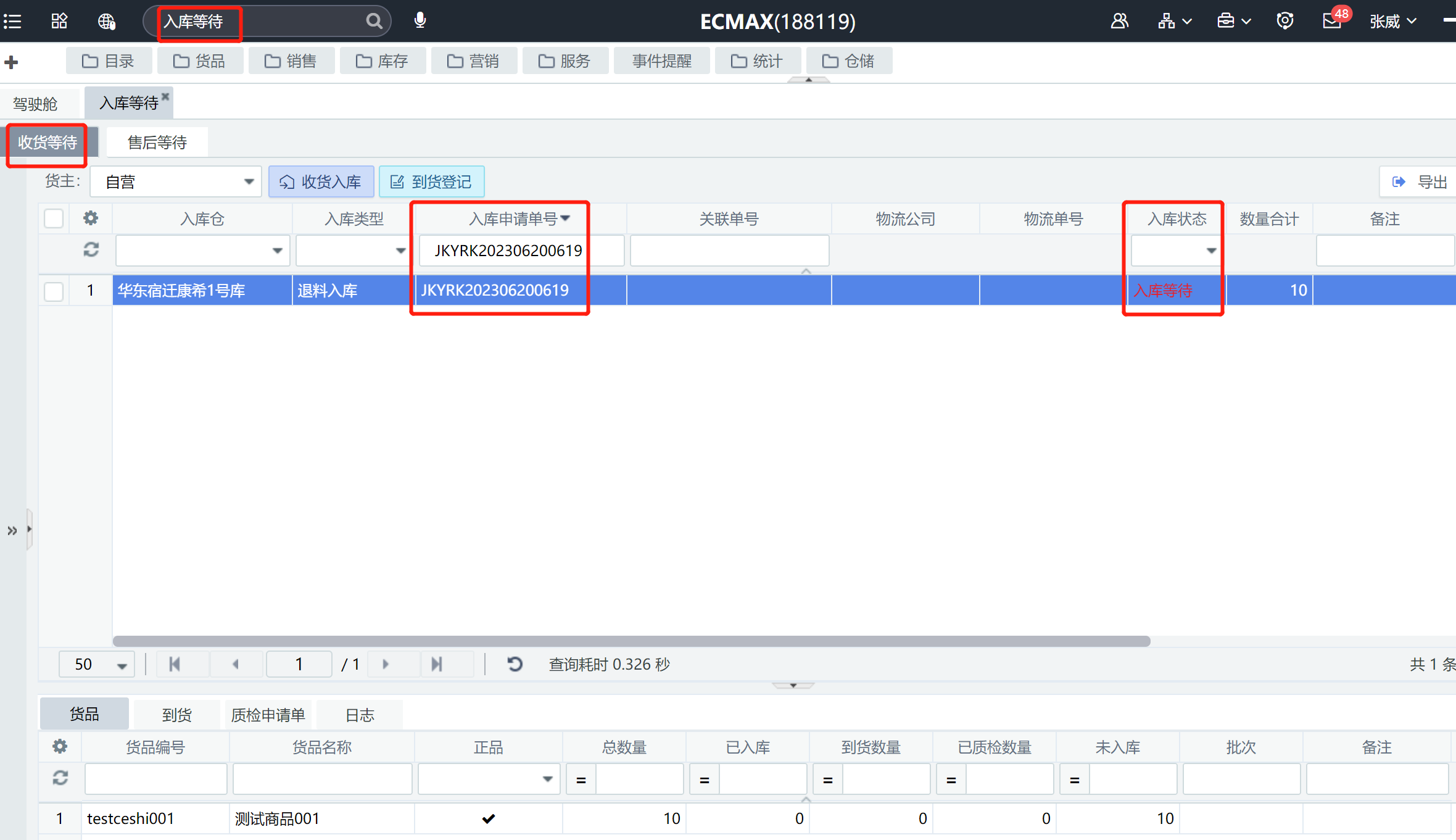Tick the row 1 checkbox
The height and width of the screenshot is (840, 1456).
(54, 291)
